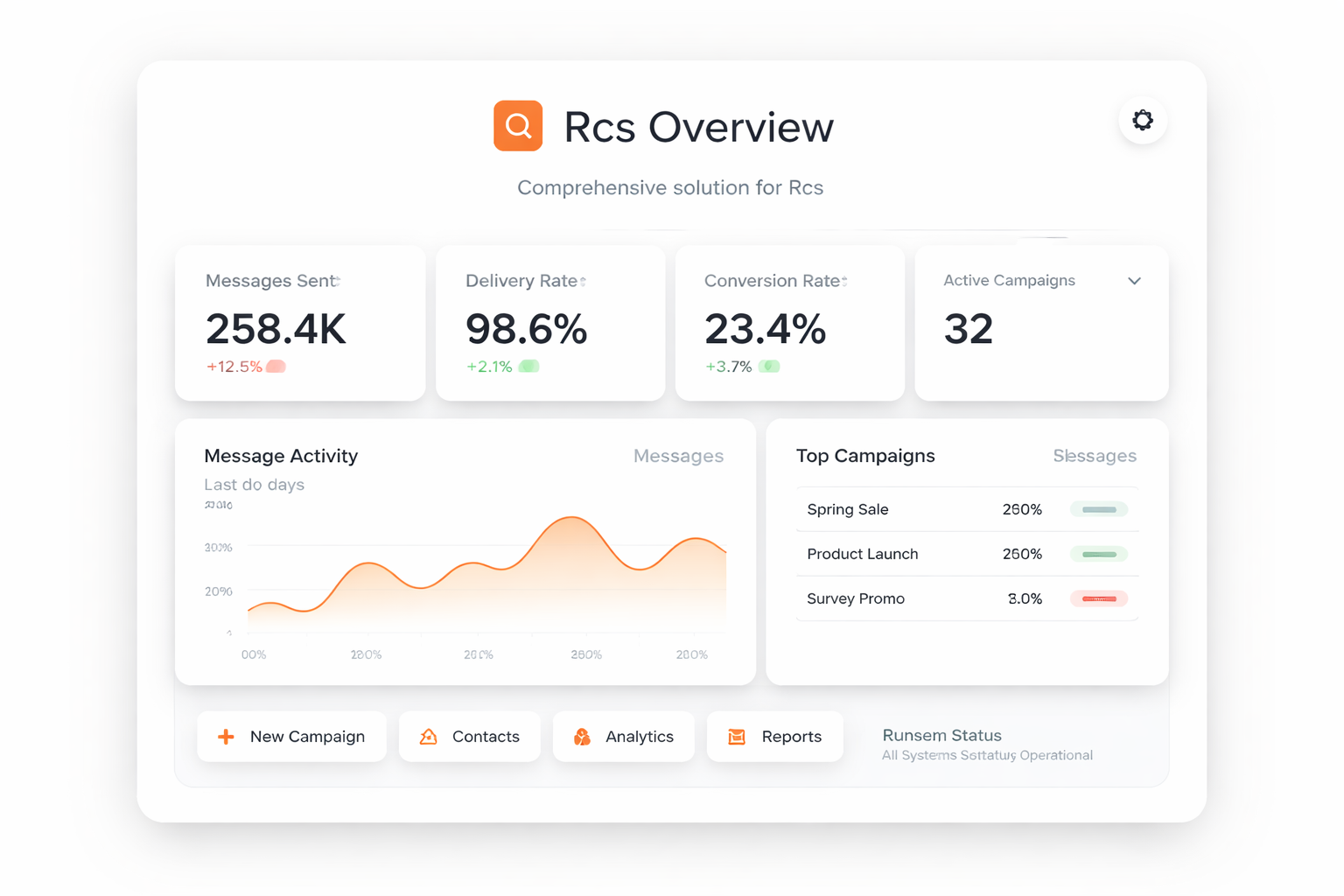The height and width of the screenshot is (896, 1344).
Task: Click the red trend badge under Messages Sent
Action: click(x=276, y=367)
